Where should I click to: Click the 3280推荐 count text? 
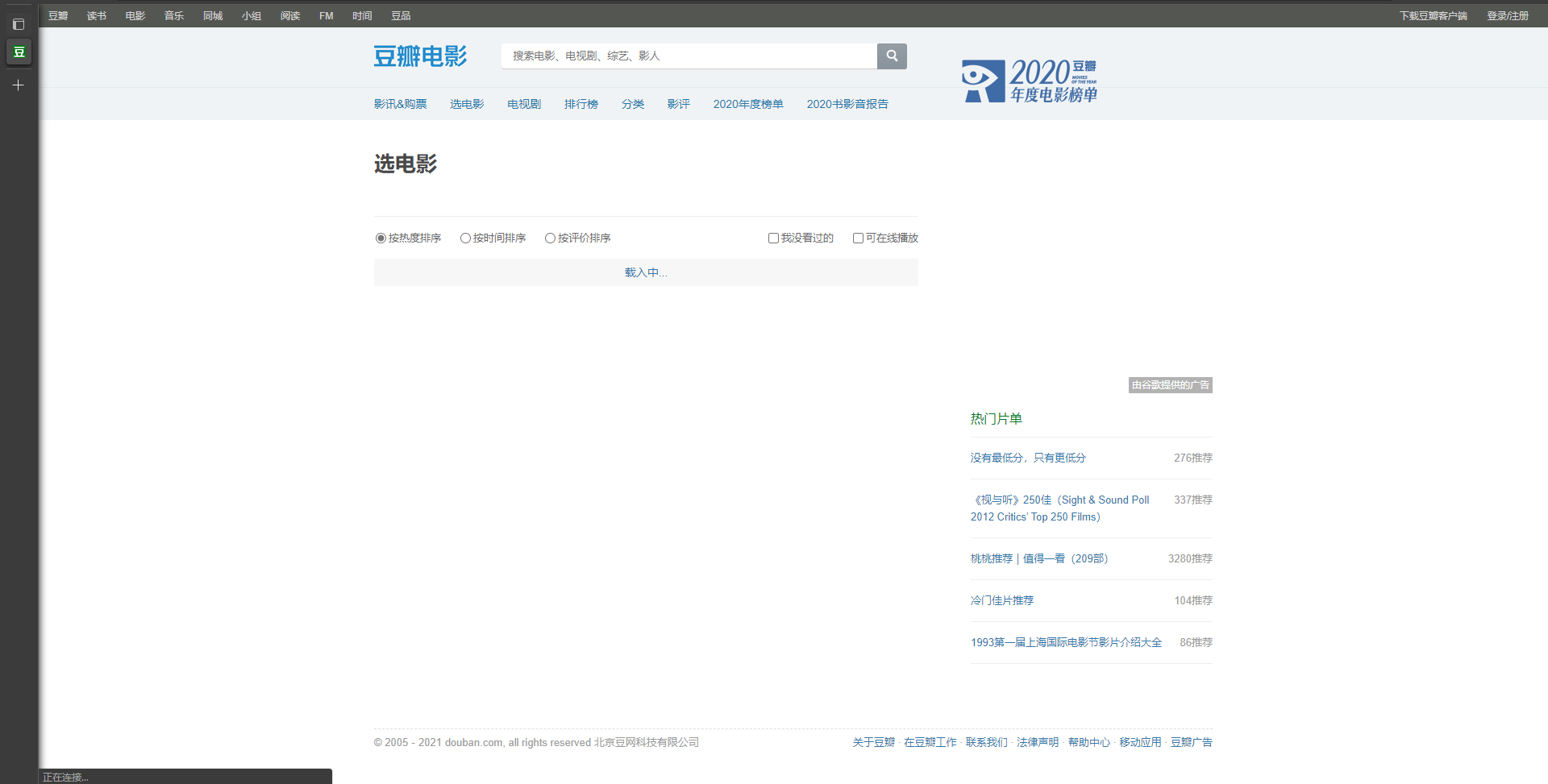click(1190, 558)
